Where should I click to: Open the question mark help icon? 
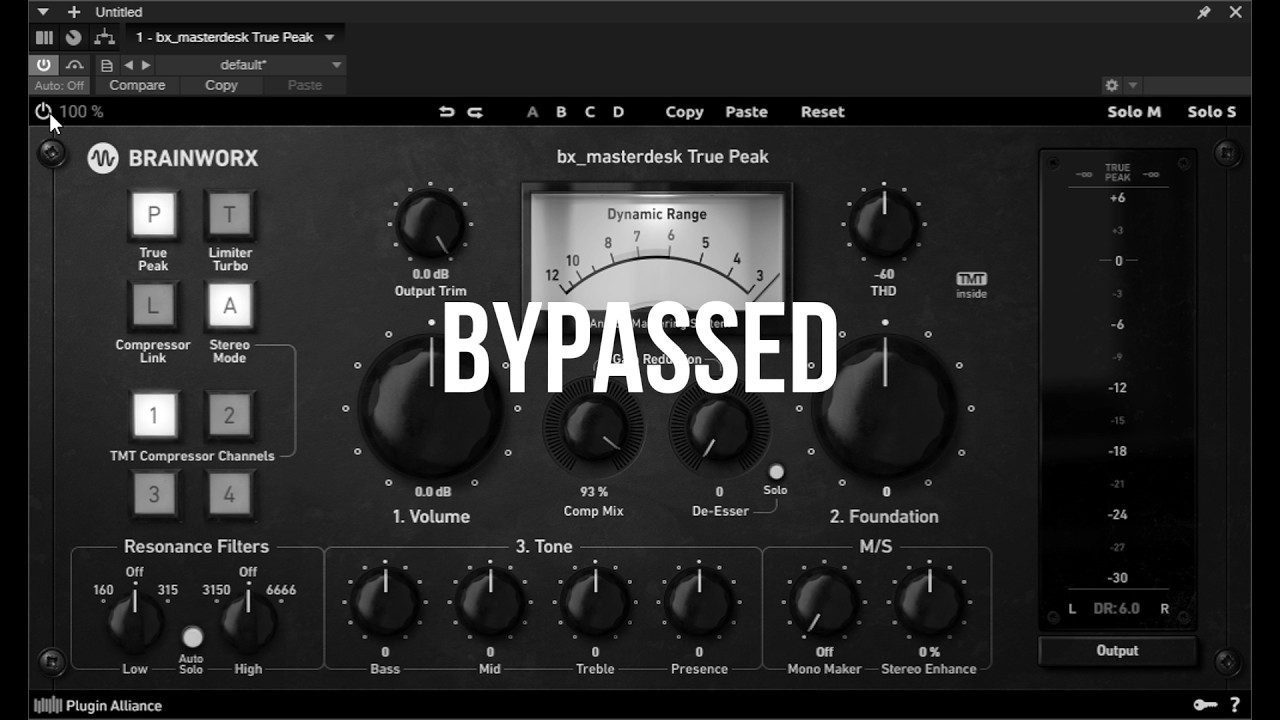(x=1235, y=705)
